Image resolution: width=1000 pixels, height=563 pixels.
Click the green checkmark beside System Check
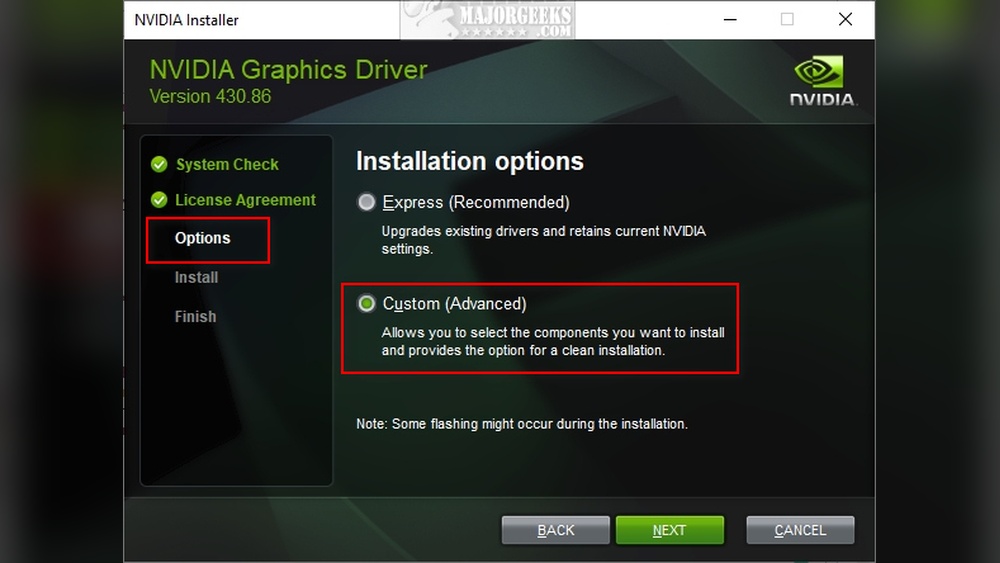click(159, 165)
